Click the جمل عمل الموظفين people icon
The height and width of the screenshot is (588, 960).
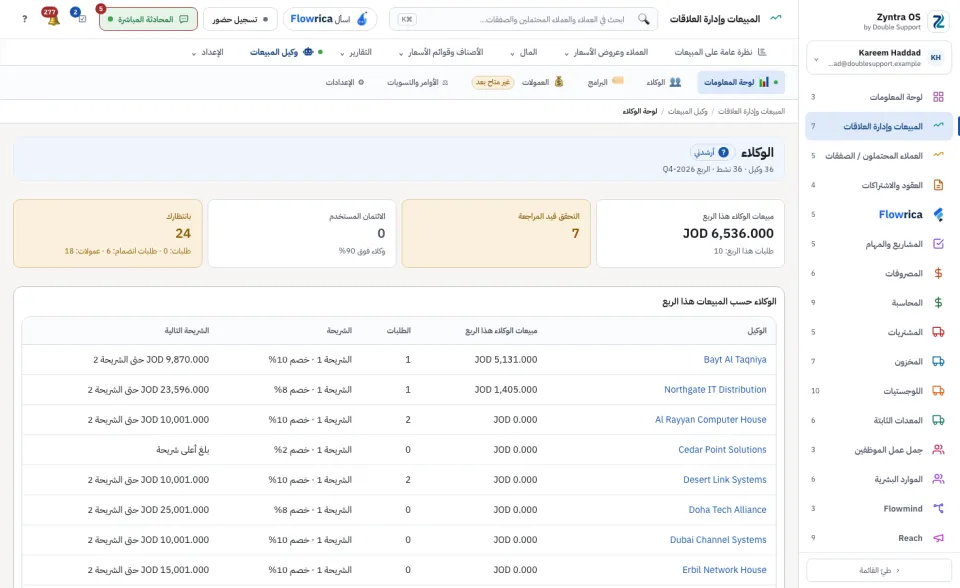(938, 450)
